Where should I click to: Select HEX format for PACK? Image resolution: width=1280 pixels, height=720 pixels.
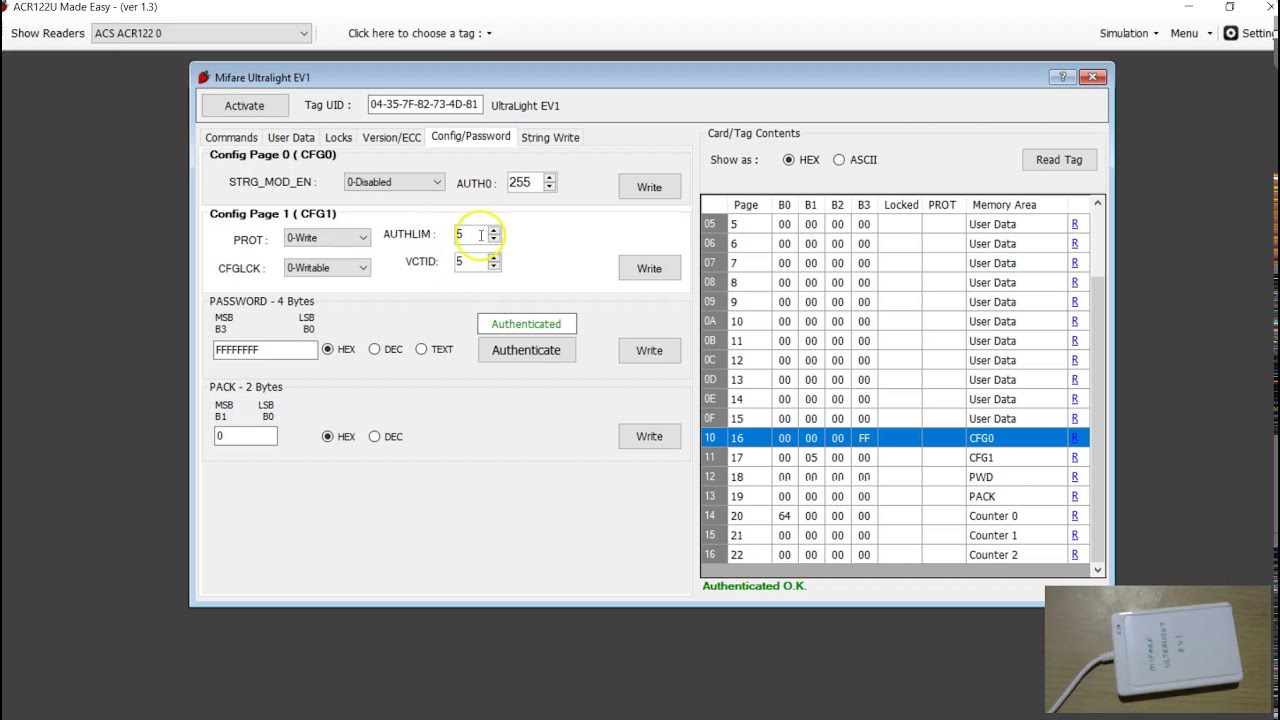[x=327, y=436]
